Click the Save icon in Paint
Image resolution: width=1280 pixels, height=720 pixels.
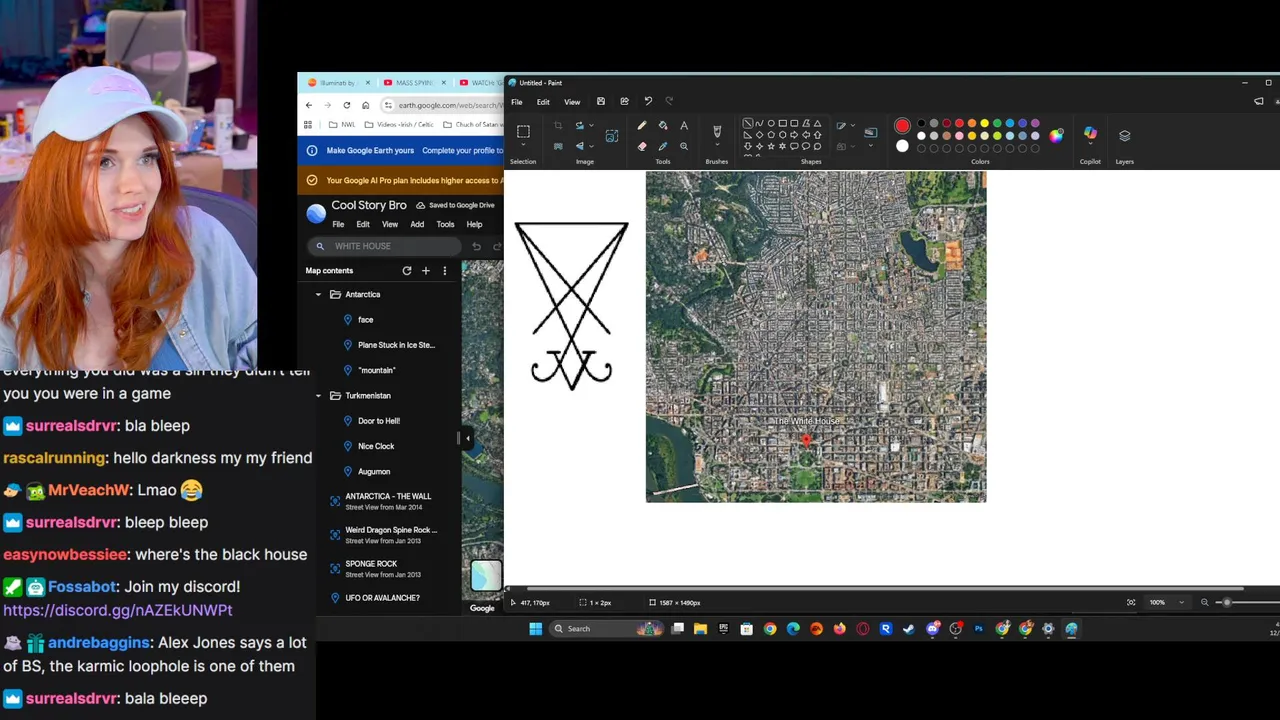tap(600, 101)
